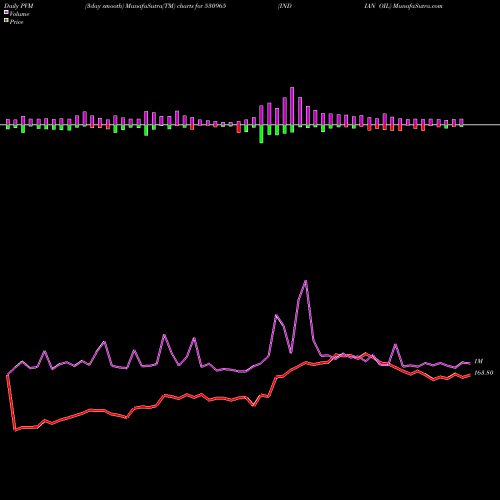The image size is (500, 500).
Task: Select the 'Price' legend label
Action: (16, 22)
